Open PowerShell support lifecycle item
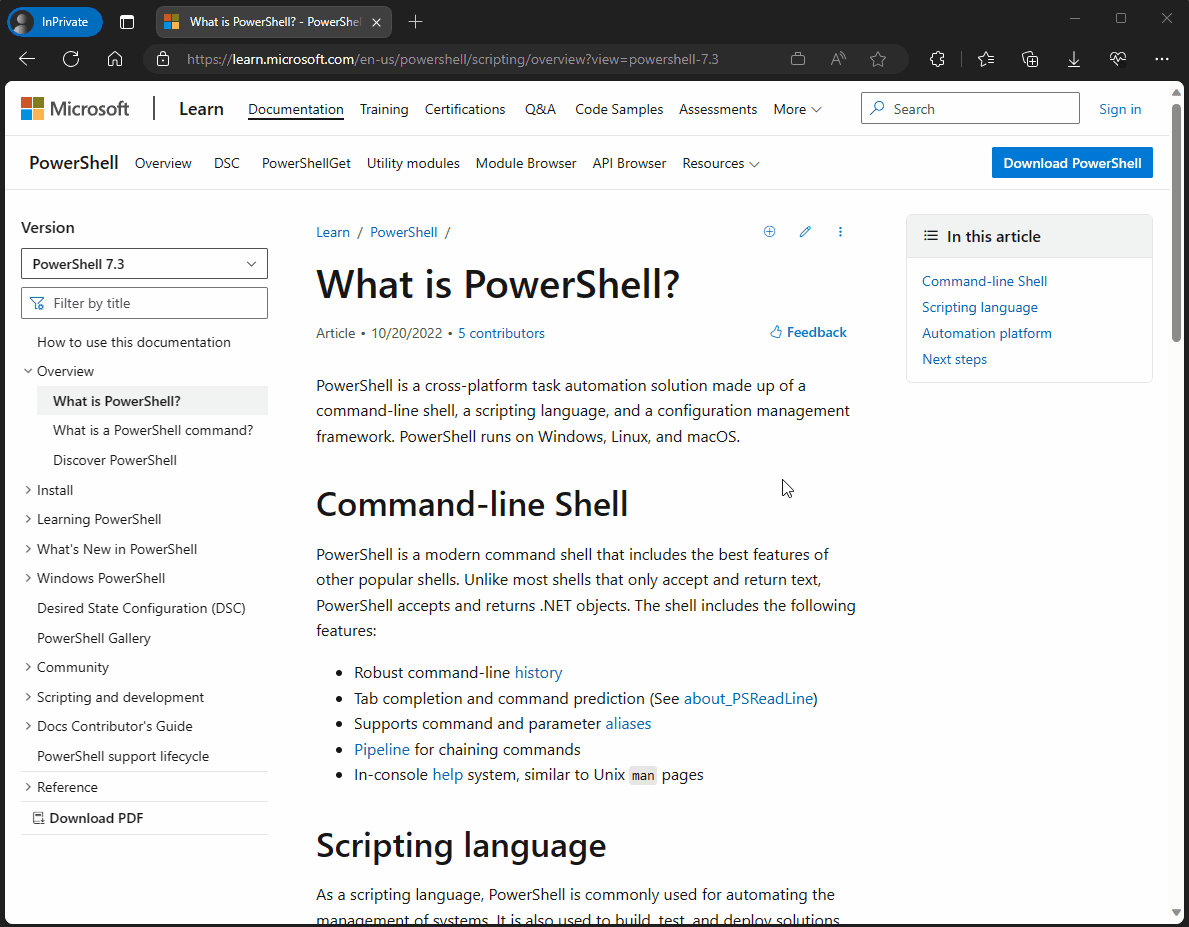1189x927 pixels. pyautogui.click(x=123, y=756)
